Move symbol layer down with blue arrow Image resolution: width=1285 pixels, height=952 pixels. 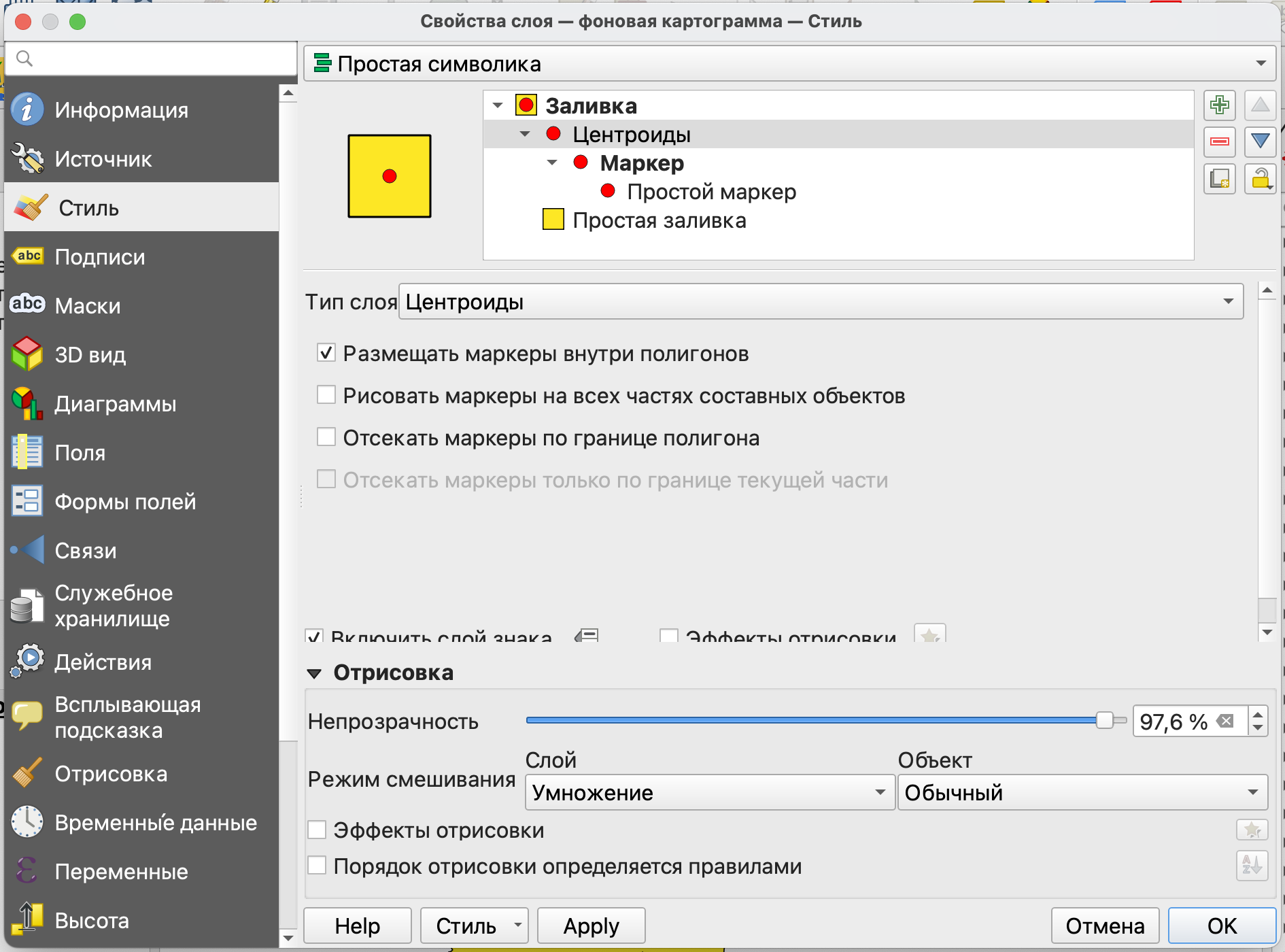(x=1260, y=141)
